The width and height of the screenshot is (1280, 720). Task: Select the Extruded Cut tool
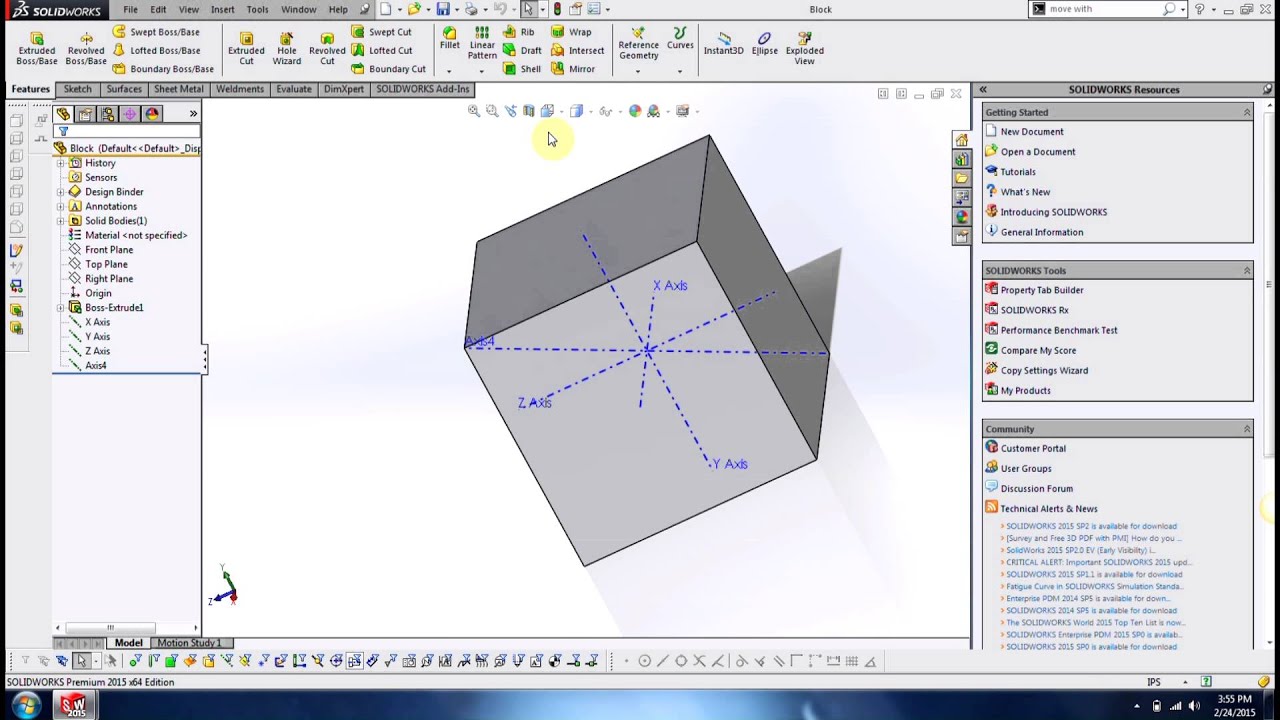(246, 47)
